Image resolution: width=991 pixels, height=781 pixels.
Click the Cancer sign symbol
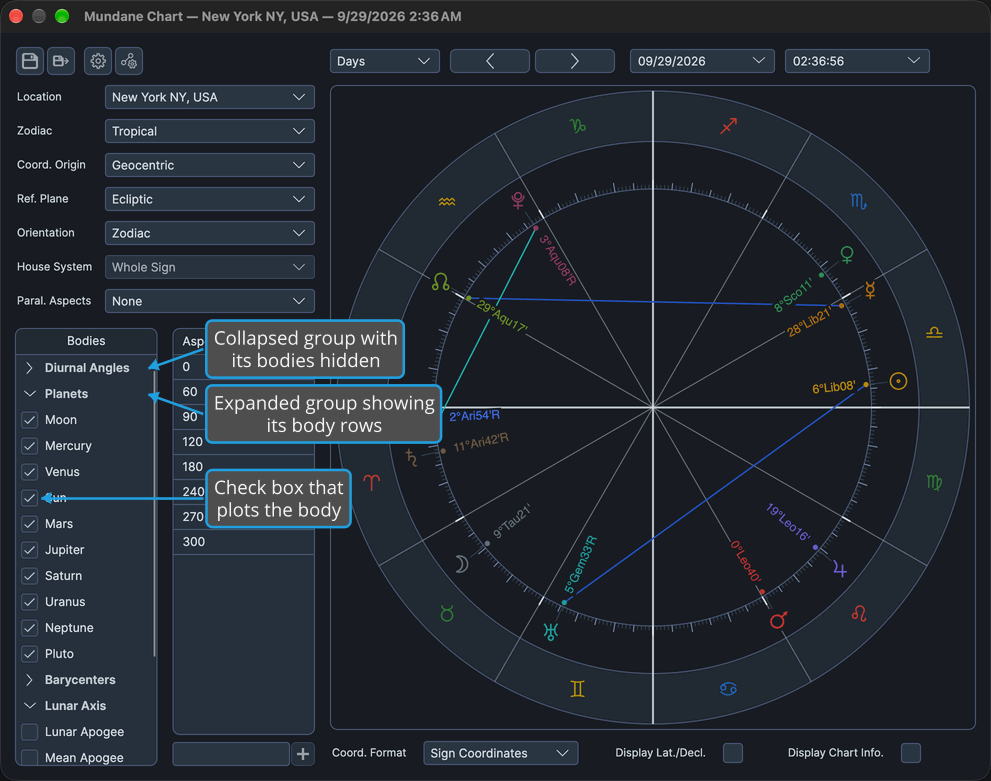[728, 689]
